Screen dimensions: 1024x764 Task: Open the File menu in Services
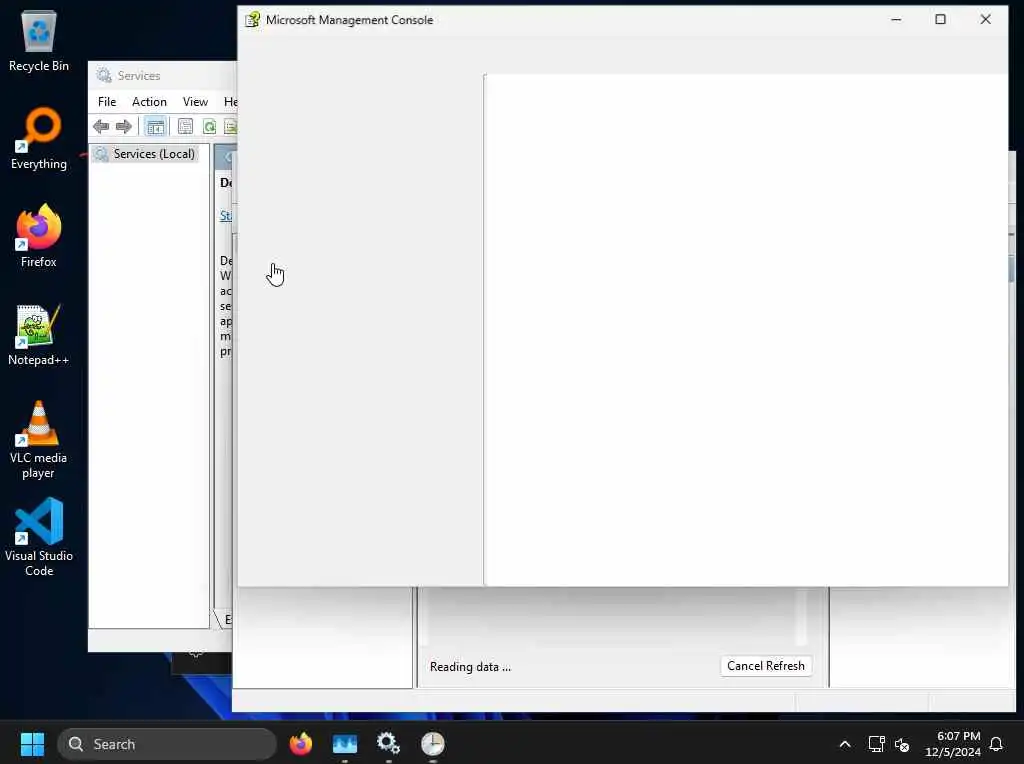pyautogui.click(x=106, y=102)
